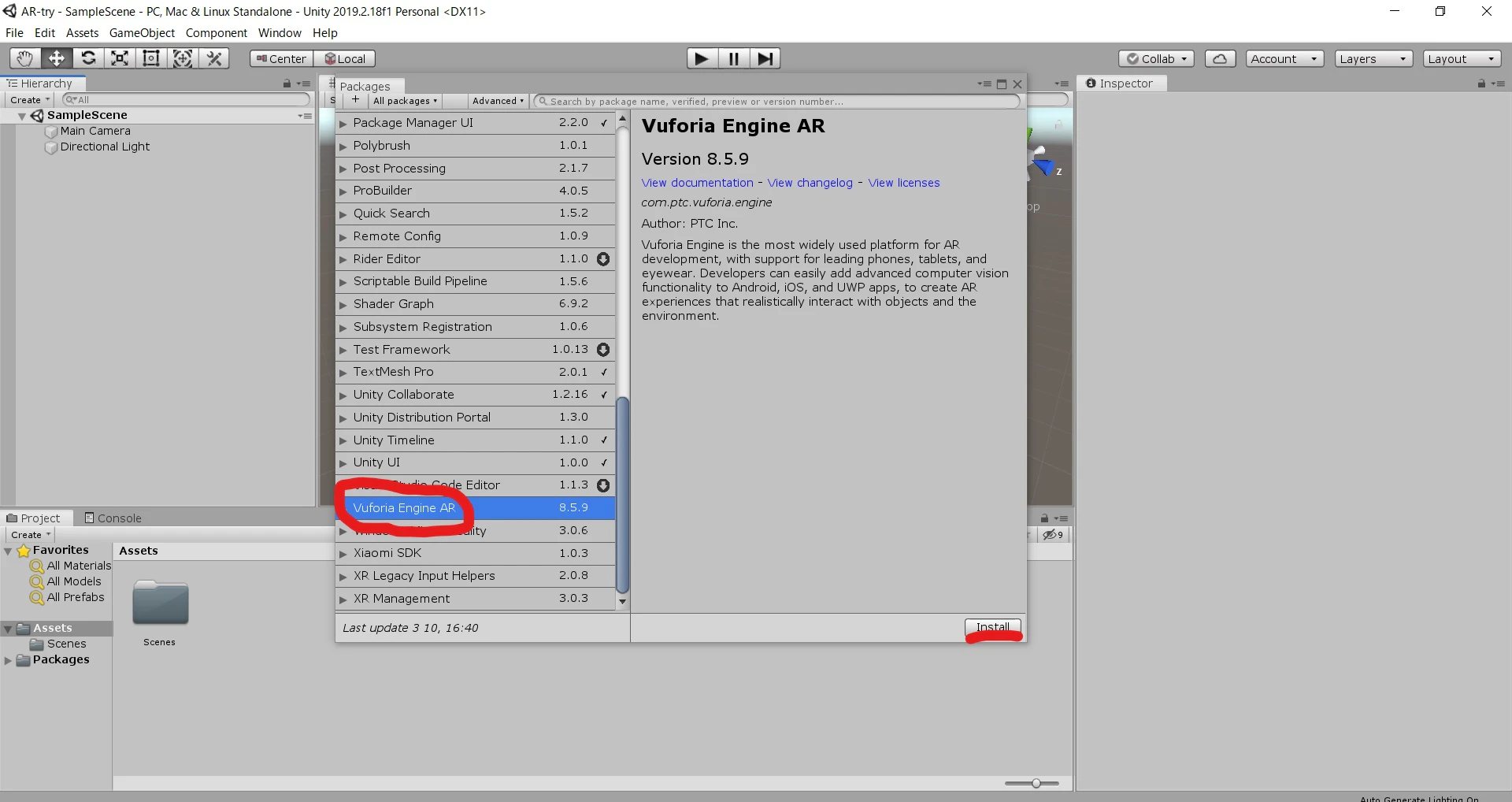This screenshot has height=802, width=1512.
Task: Expand Packages folder in Project
Action: click(x=8, y=660)
